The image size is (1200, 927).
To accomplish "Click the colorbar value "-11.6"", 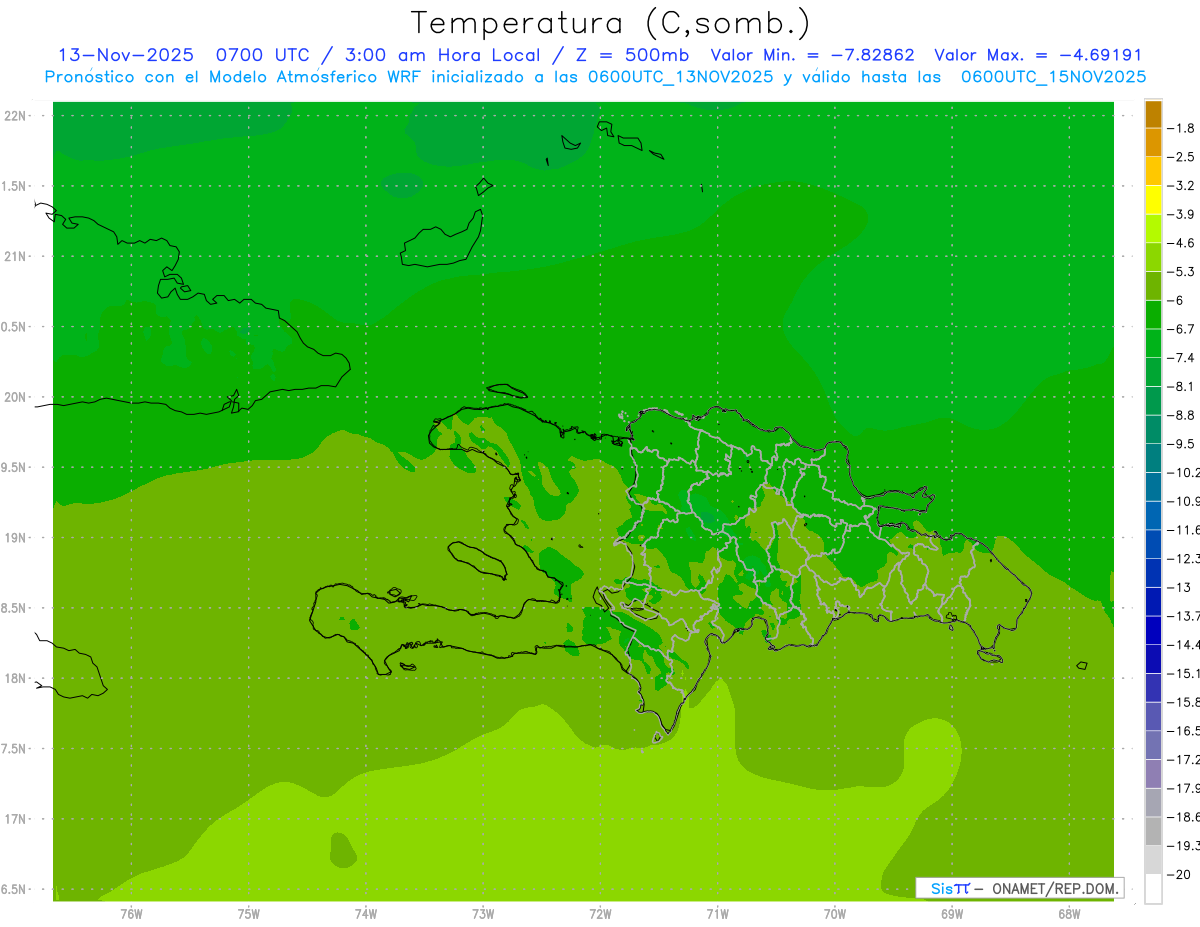I will pyautogui.click(x=1183, y=530).
